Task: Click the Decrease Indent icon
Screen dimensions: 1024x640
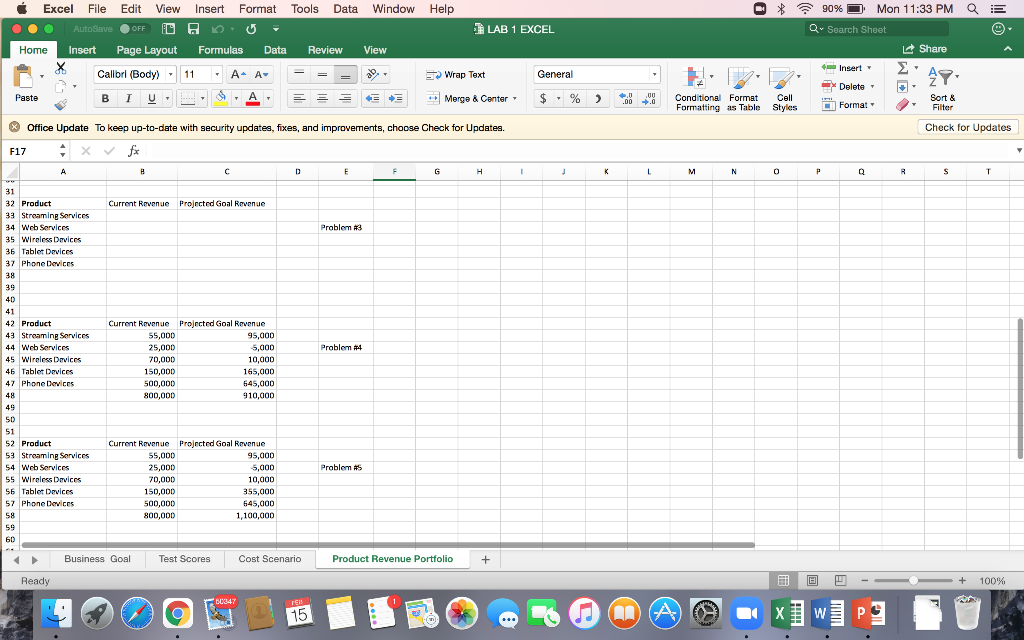Action: click(372, 99)
